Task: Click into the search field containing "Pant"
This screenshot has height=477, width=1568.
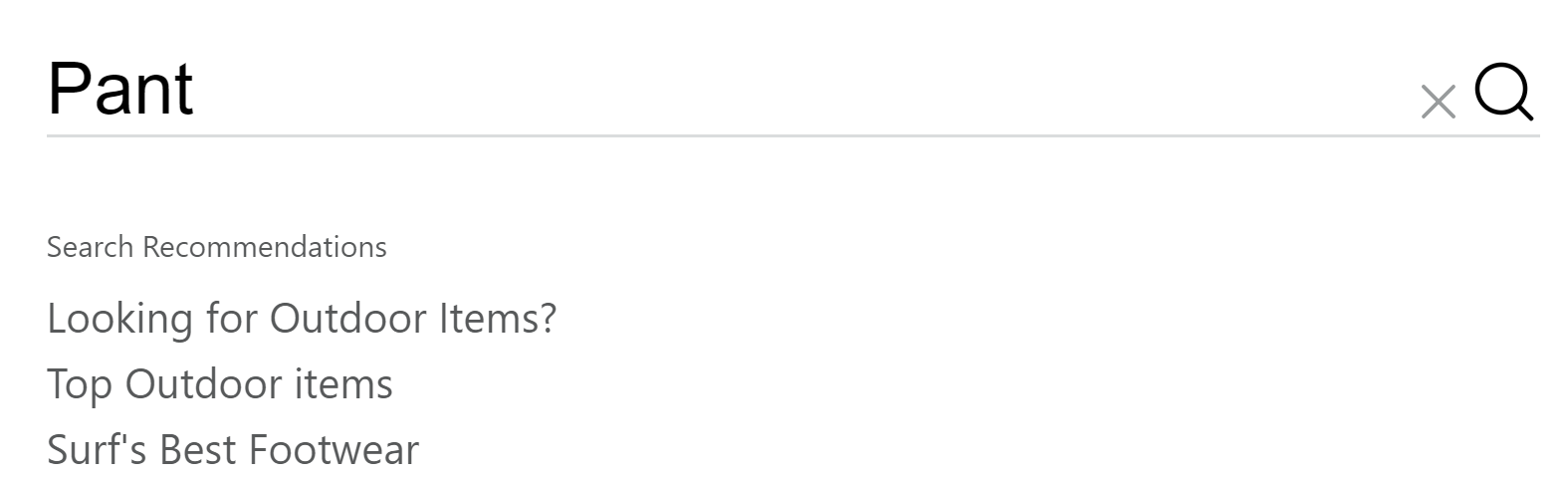Action: coord(697,90)
